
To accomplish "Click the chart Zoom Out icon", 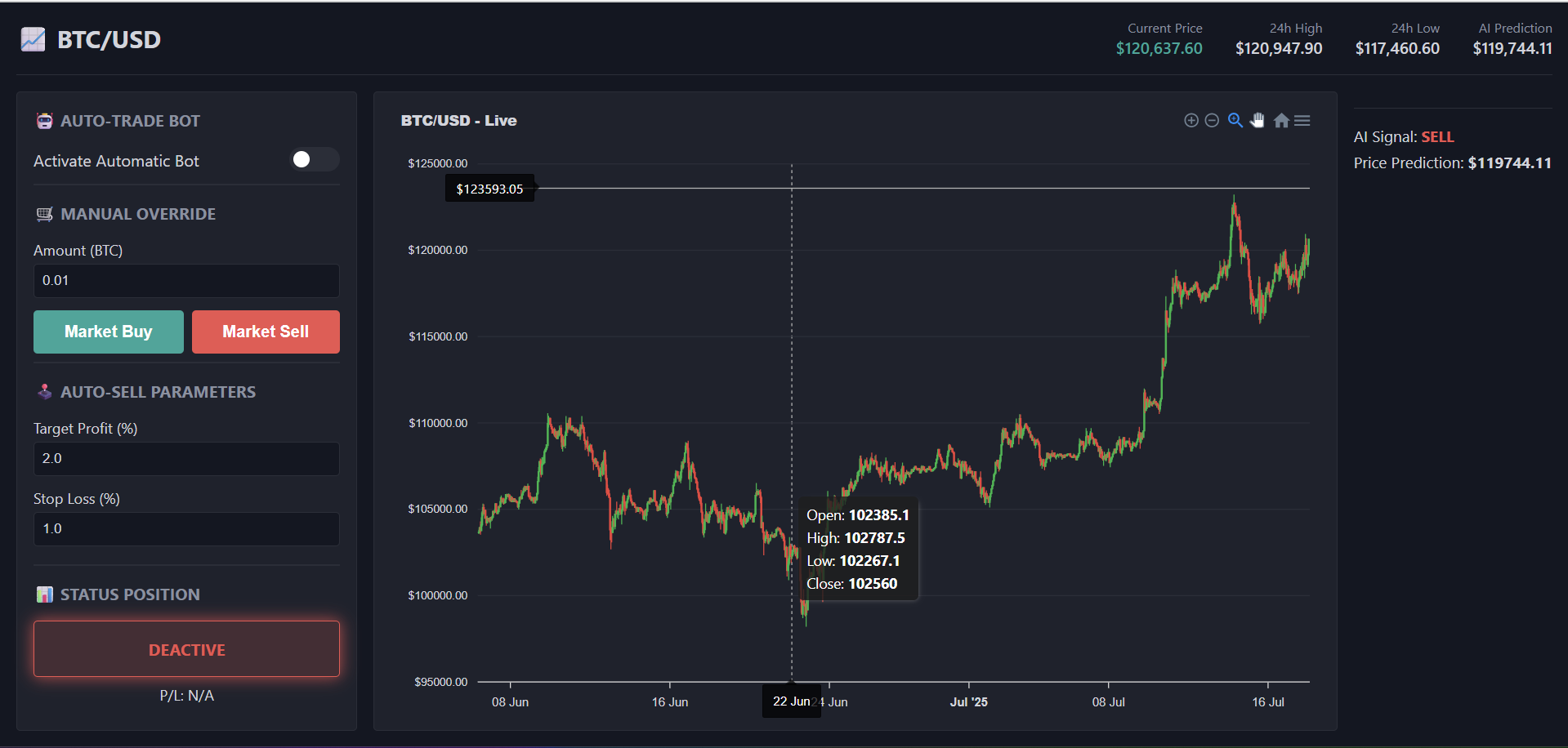I will tap(1212, 121).
